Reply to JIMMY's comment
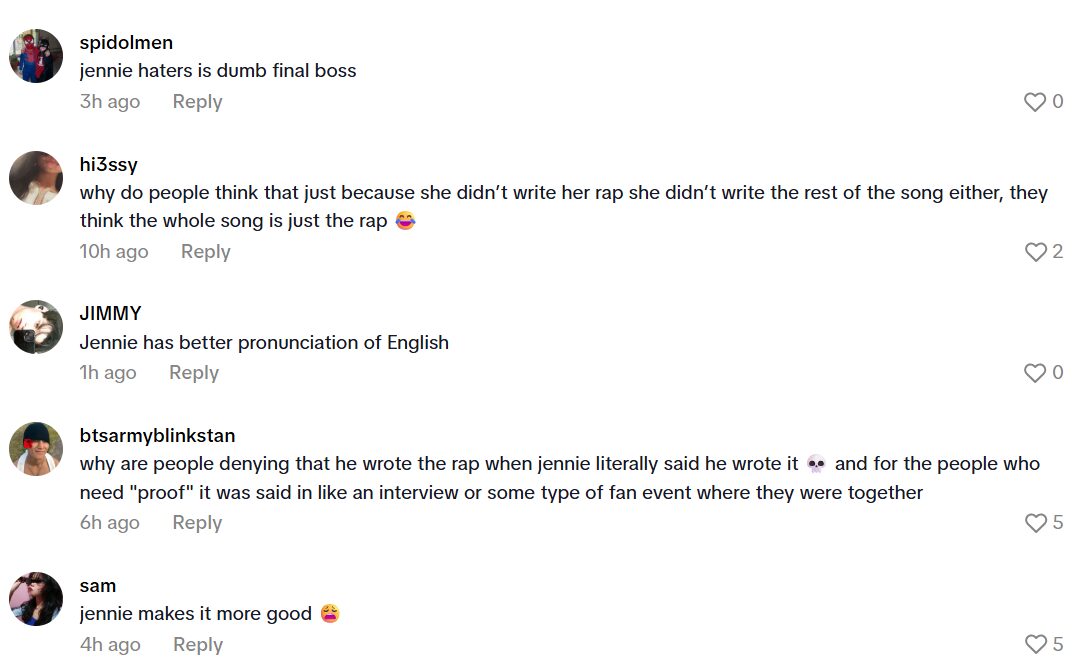Image resolution: width=1086 pixels, height=670 pixels. pyautogui.click(x=193, y=372)
